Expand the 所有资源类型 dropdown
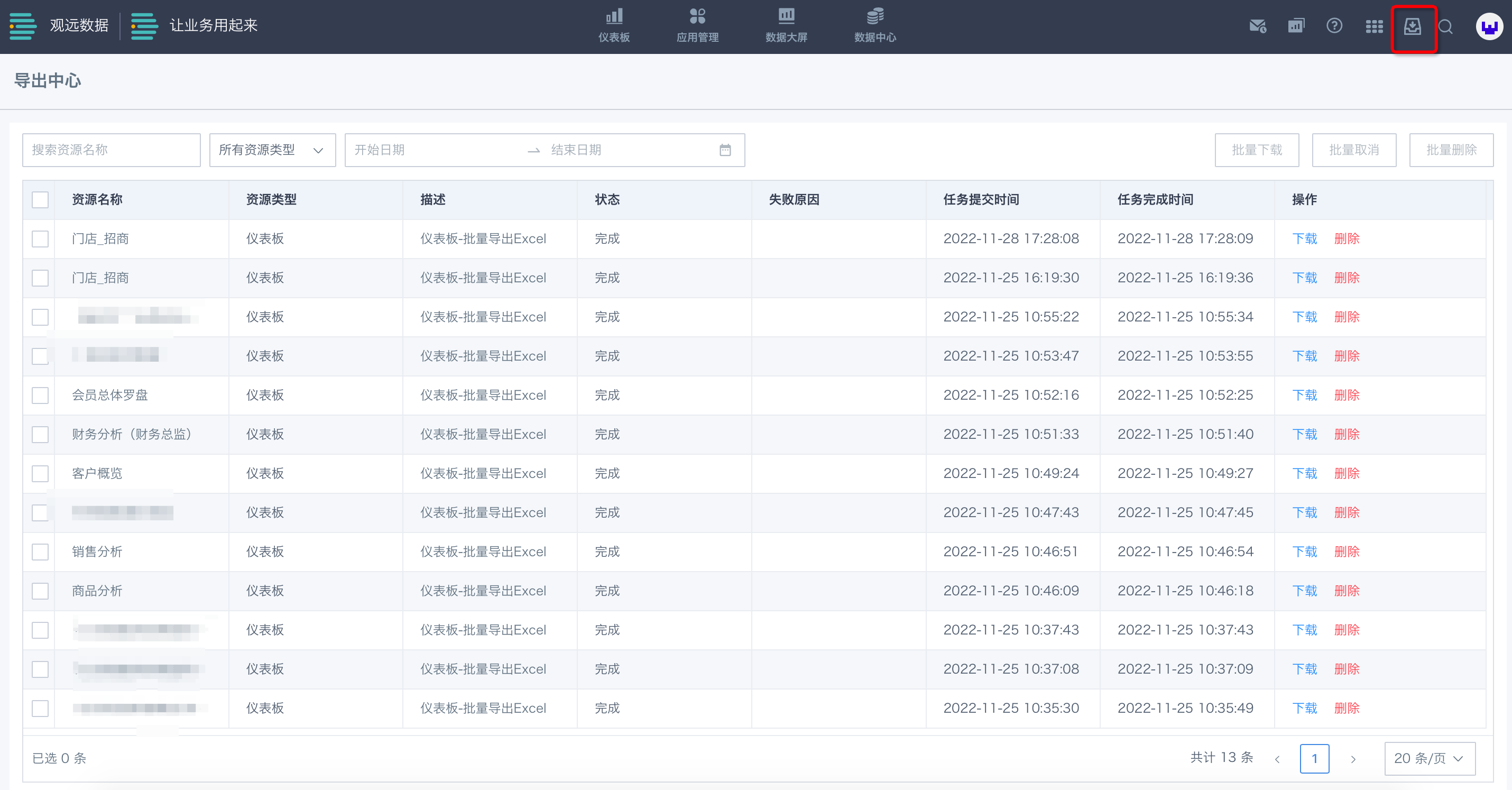1512x790 pixels. click(272, 150)
